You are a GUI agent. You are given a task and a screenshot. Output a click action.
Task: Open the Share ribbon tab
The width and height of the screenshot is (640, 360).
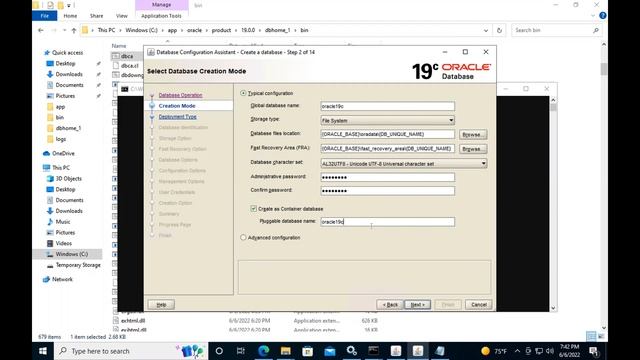pos(96,16)
